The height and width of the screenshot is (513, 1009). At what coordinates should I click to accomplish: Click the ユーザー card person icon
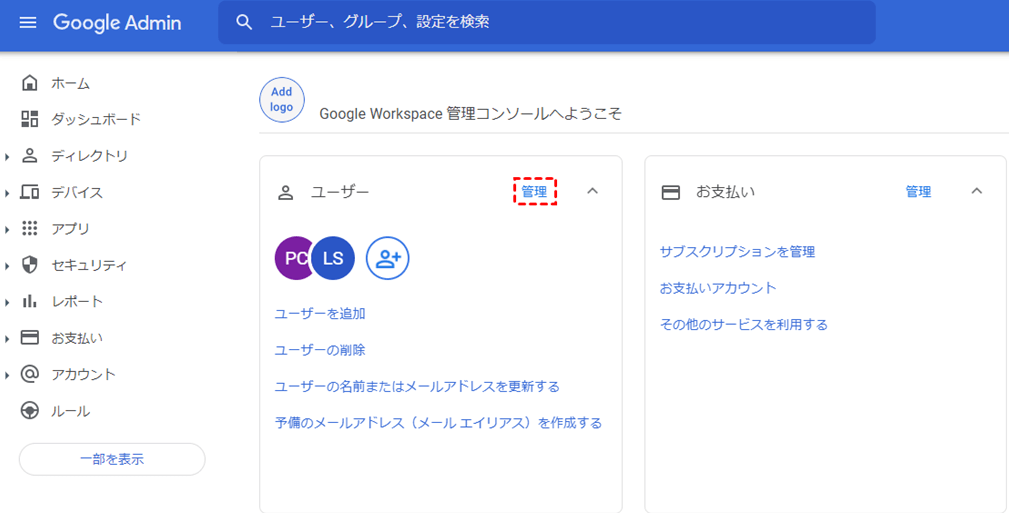tap(286, 192)
